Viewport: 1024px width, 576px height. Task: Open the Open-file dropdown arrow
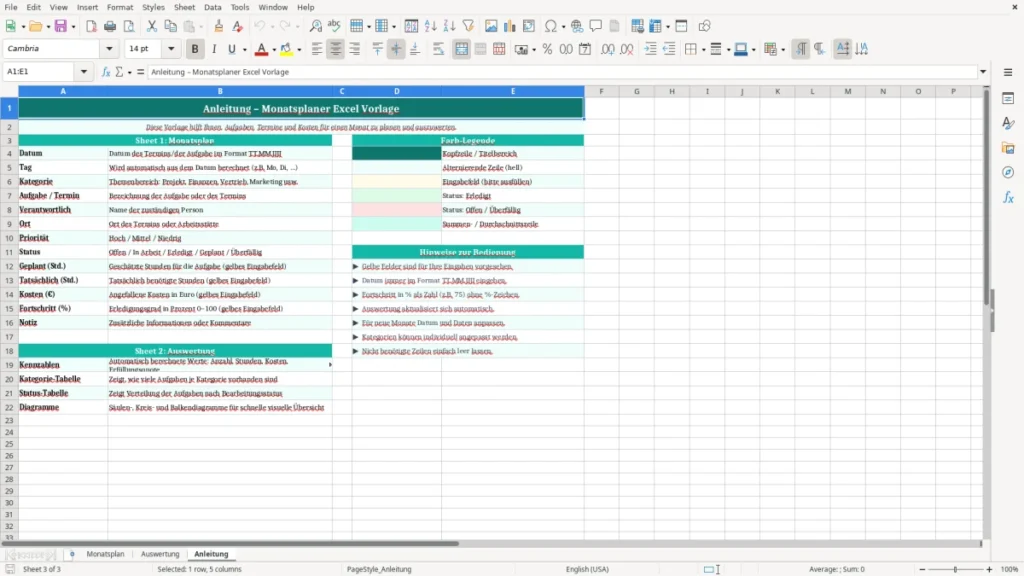[x=48, y=27]
